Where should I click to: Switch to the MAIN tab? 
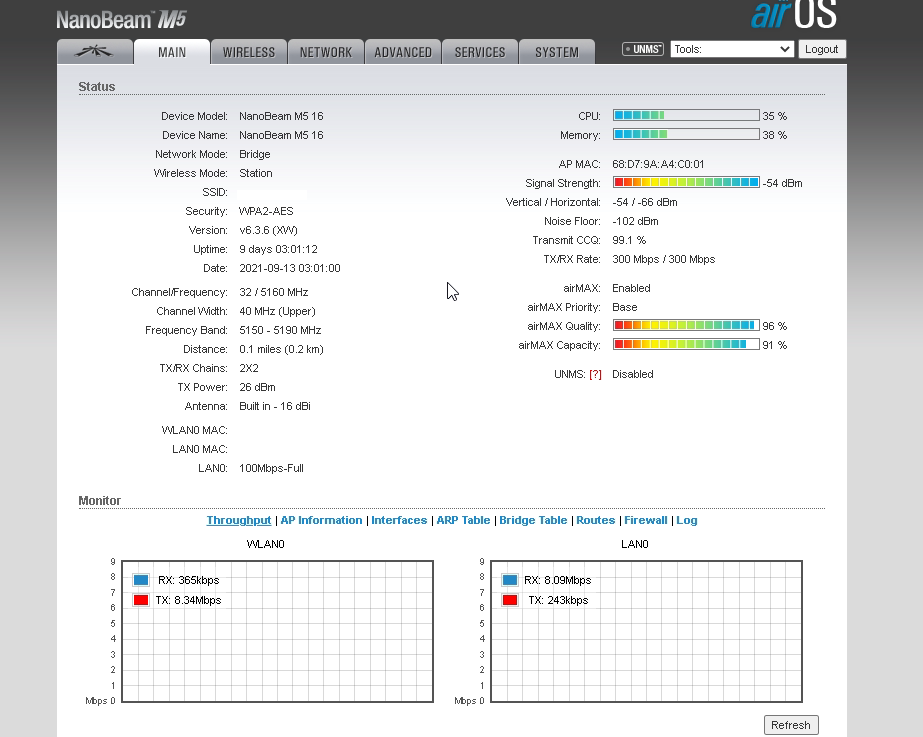click(x=172, y=52)
